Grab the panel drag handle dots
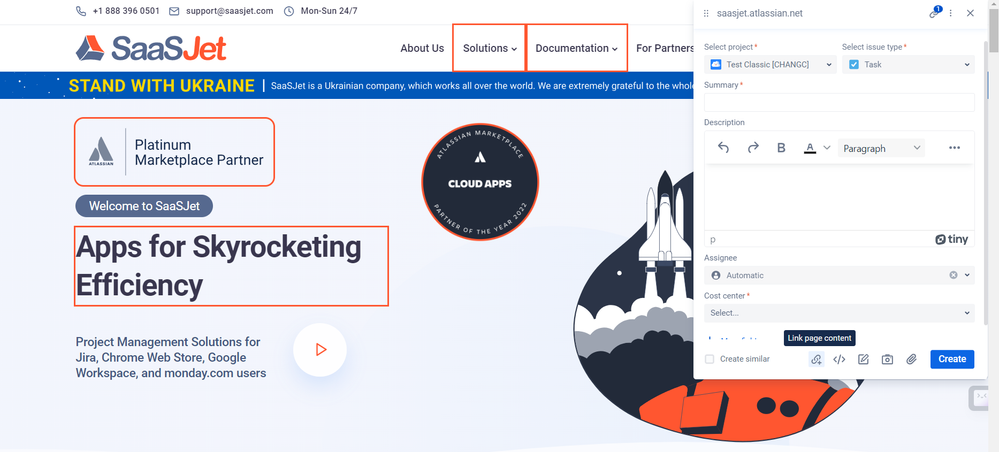The width and height of the screenshot is (999, 452). (x=706, y=13)
